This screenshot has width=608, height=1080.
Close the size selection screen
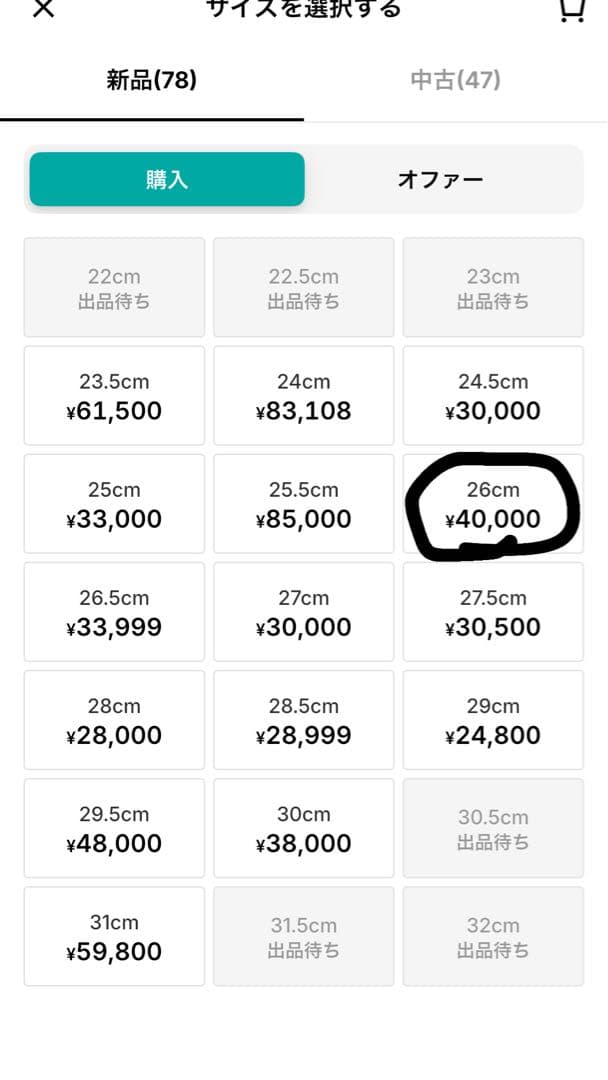(x=43, y=8)
